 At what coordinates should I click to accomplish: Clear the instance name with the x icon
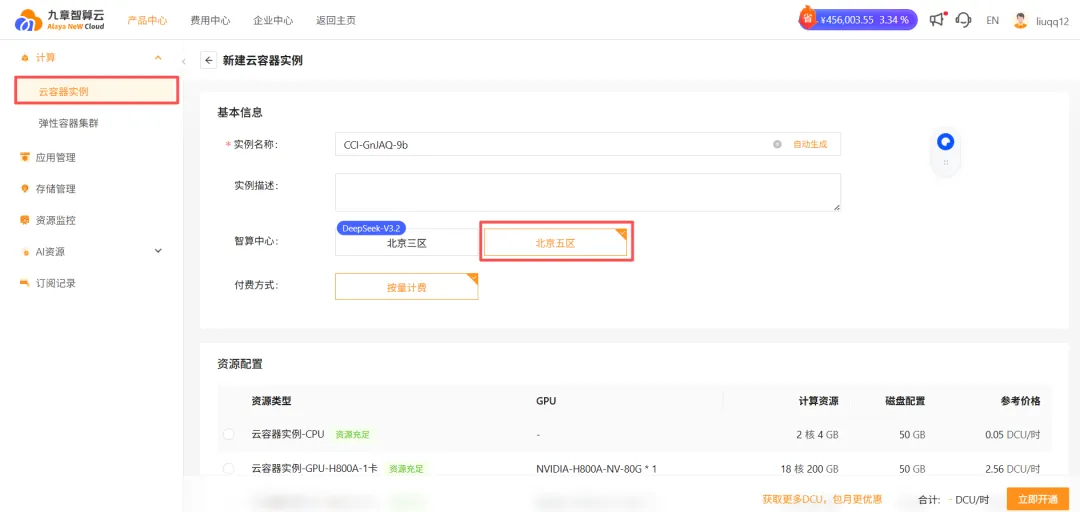click(777, 144)
